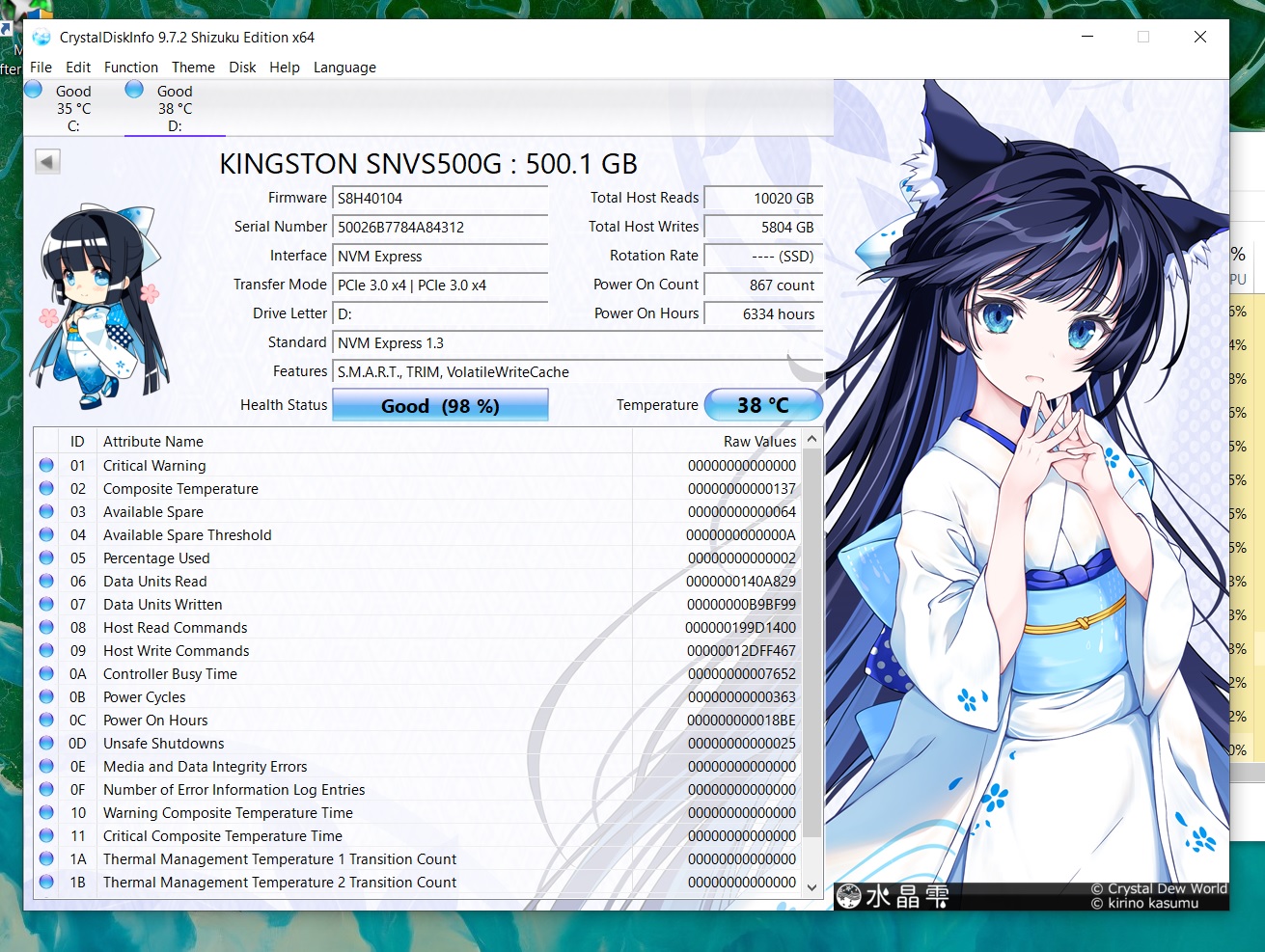The width and height of the screenshot is (1265, 952).
Task: Click the status icon for Percentage Used
Action: click(x=46, y=558)
